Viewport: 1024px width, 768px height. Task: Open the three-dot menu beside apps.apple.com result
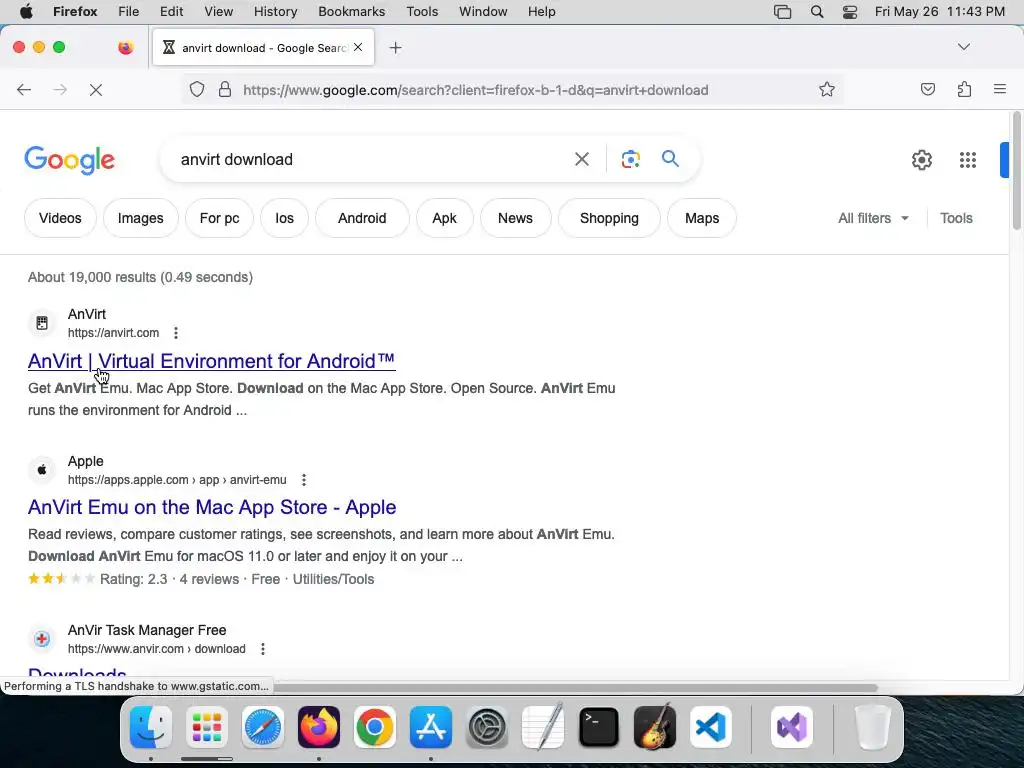pyautogui.click(x=304, y=480)
